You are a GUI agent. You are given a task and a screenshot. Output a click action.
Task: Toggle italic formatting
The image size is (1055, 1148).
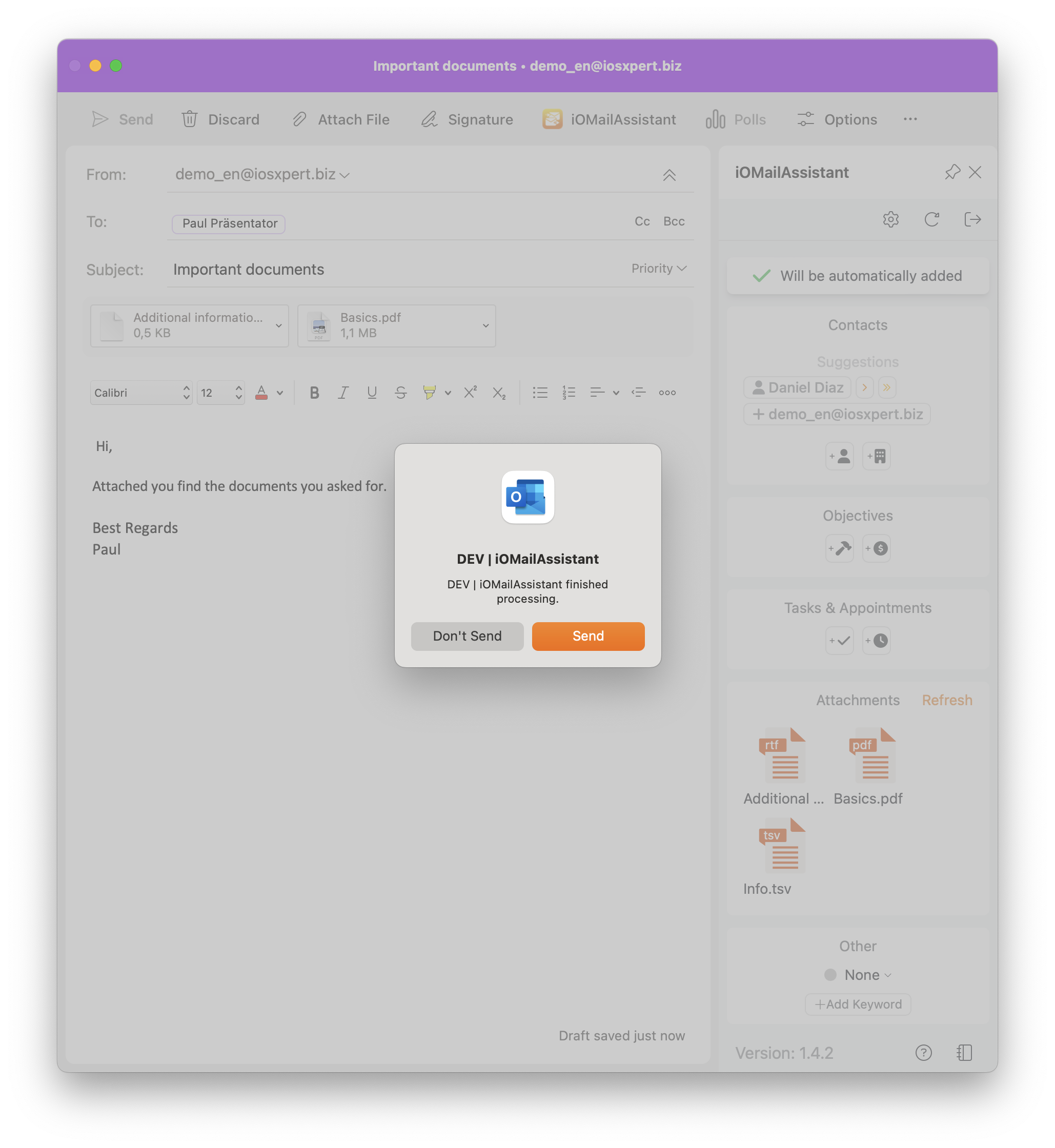pos(343,393)
